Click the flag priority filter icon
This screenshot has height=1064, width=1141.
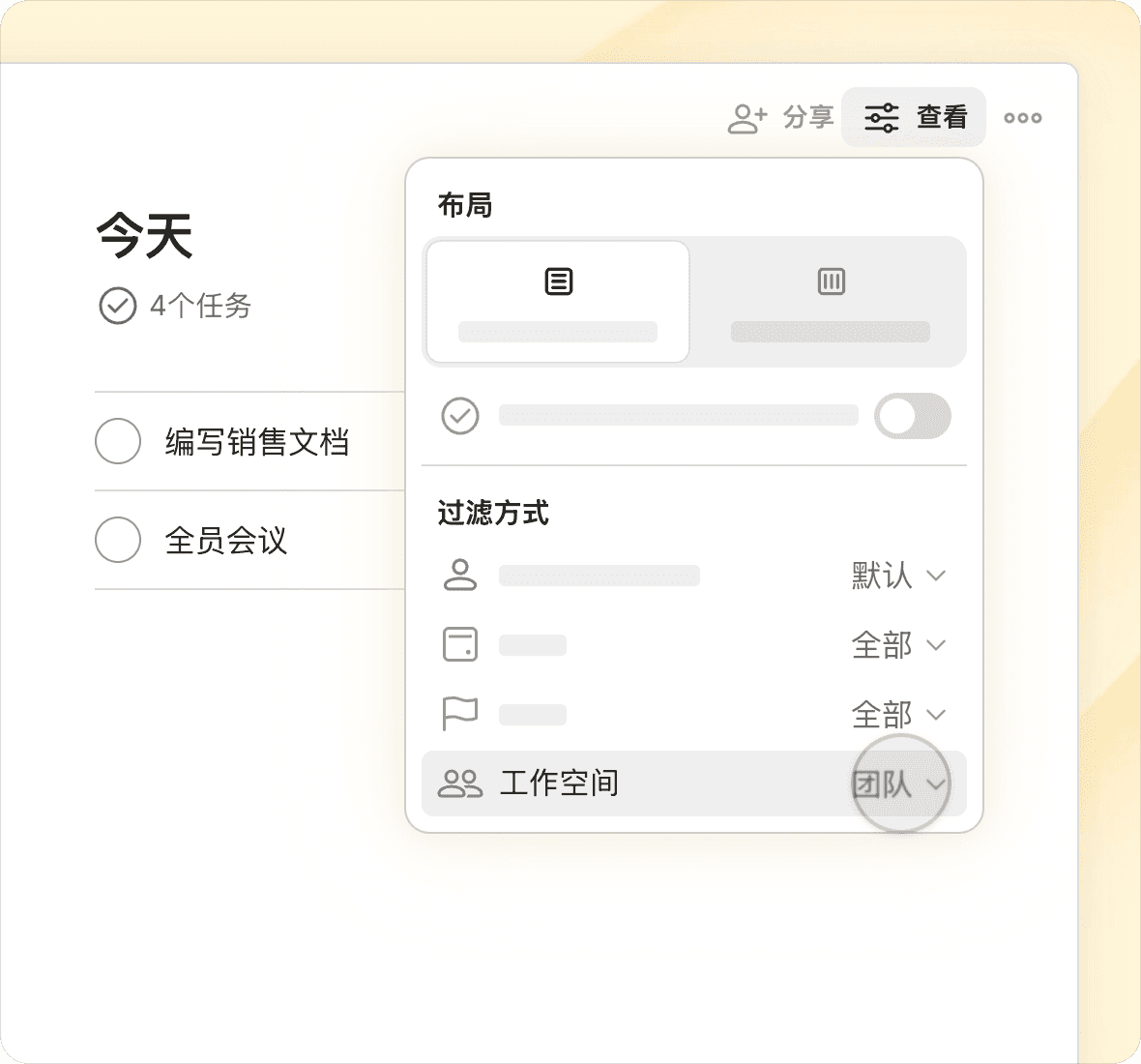pyautogui.click(x=459, y=714)
